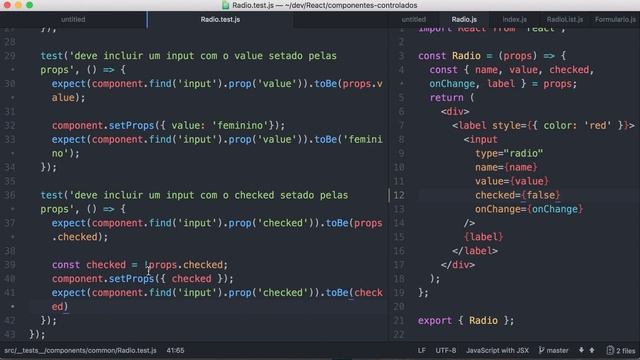640x360 pixels.
Task: Click on onChange={onChange} attribute
Action: point(529,209)
